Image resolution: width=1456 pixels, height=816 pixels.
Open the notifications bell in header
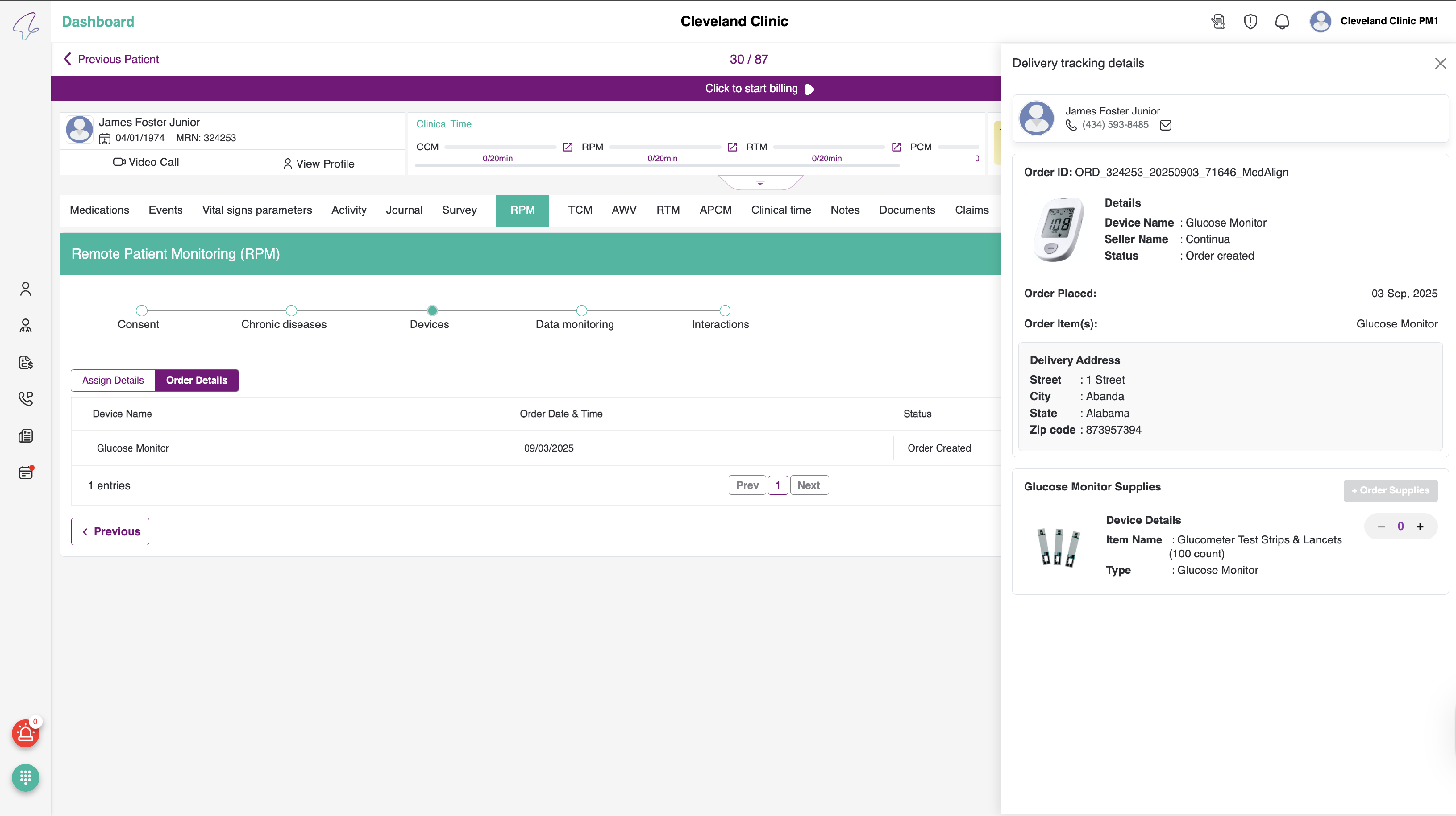(1282, 21)
